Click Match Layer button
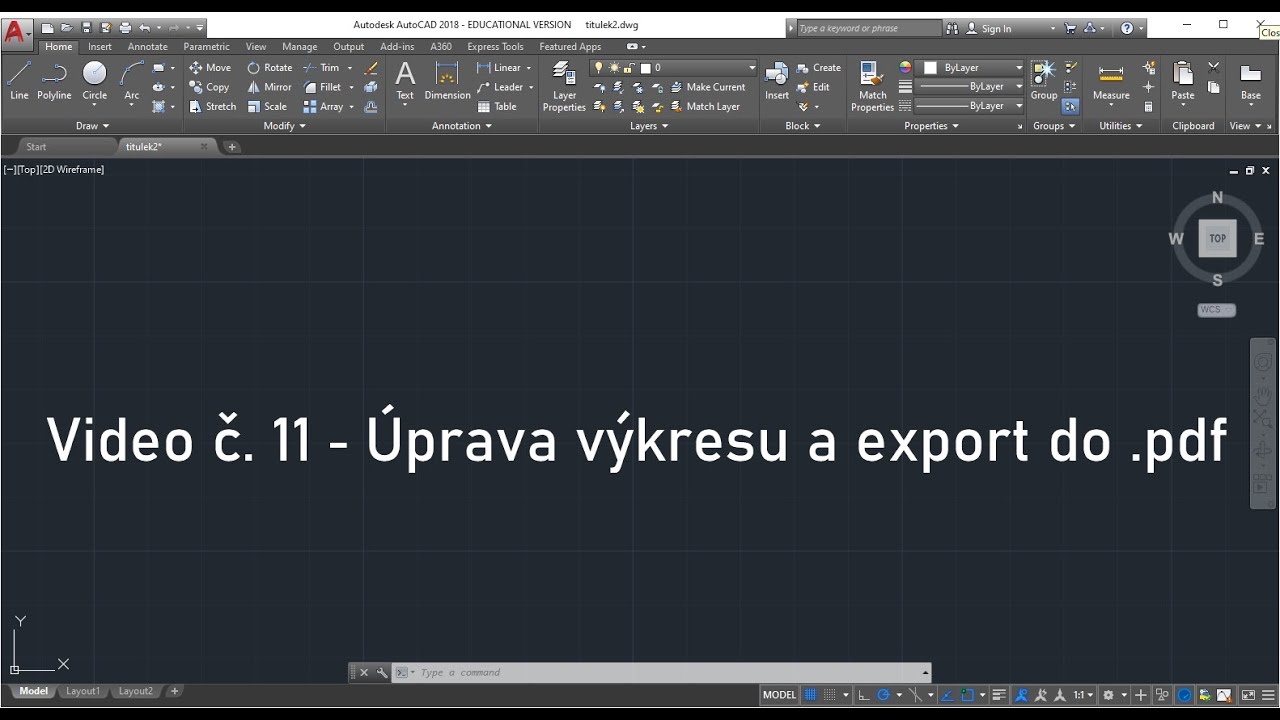This screenshot has width=1280, height=720. click(x=704, y=106)
